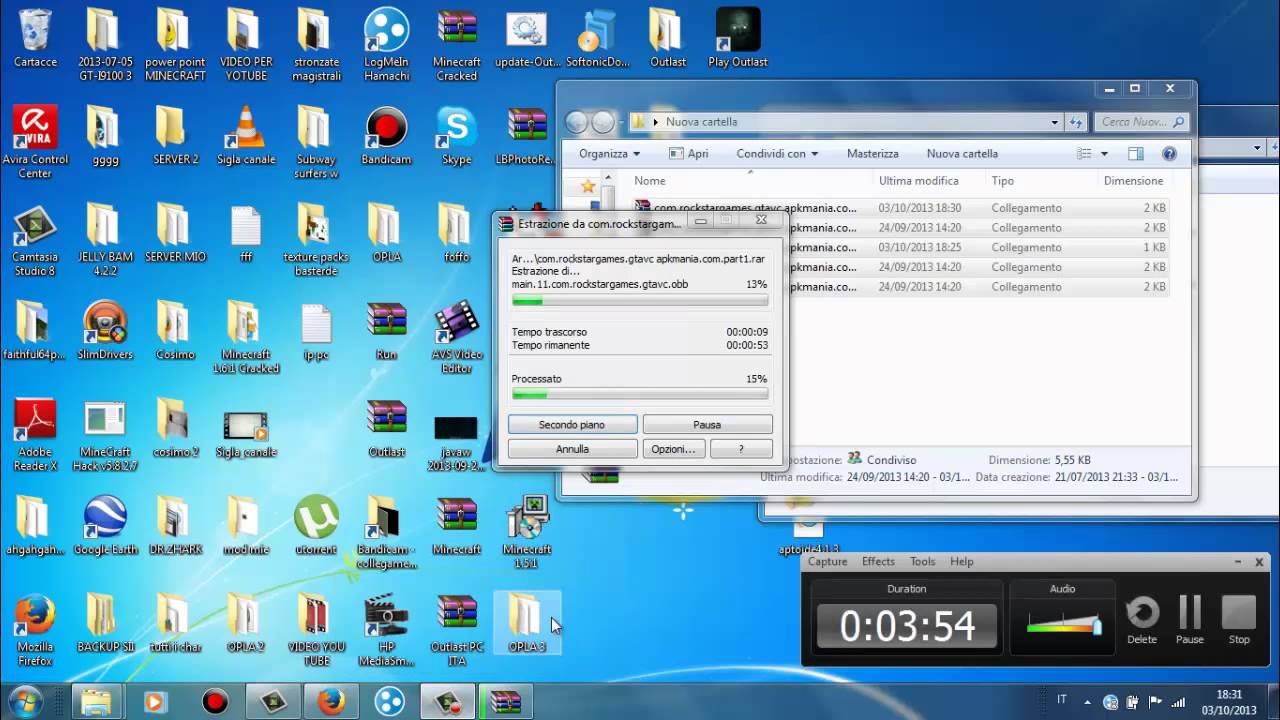This screenshot has height=720, width=1280.
Task: Click the IT language indicator in tray
Action: click(1062, 700)
